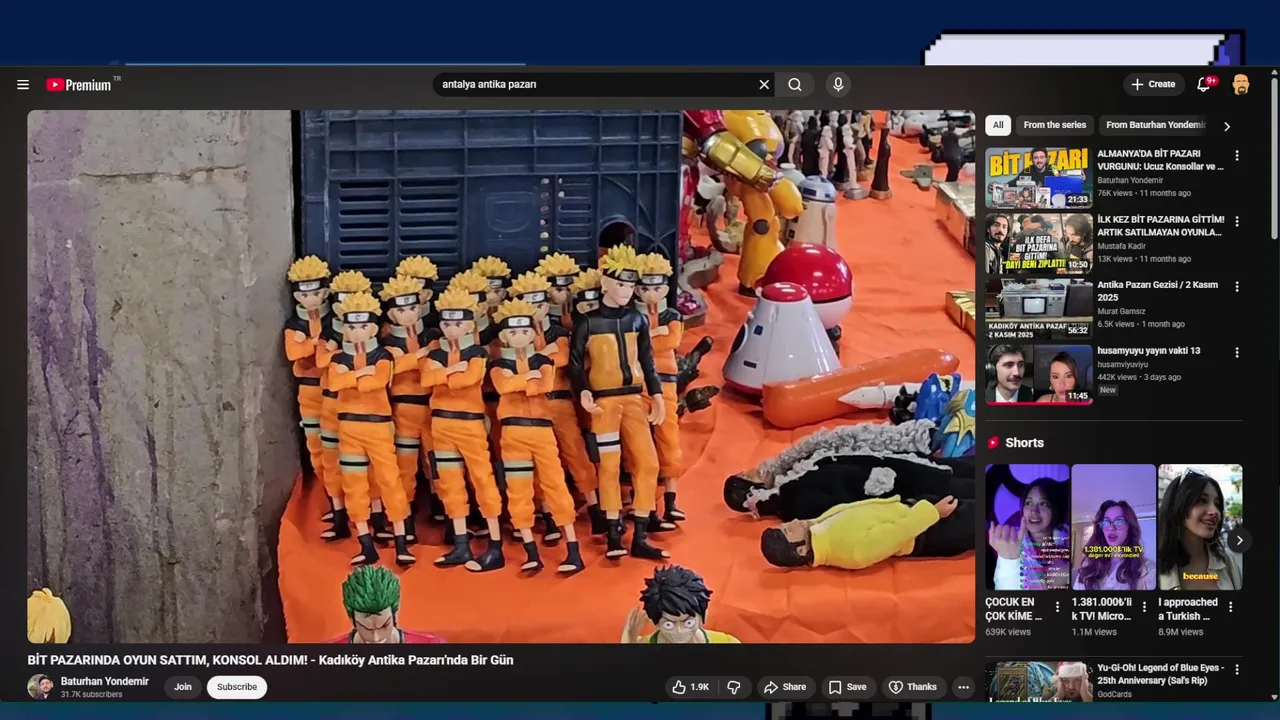Image resolution: width=1280 pixels, height=720 pixels.
Task: Open options for İLK KEZ BİT PAZARINA video
Action: pos(1237,221)
